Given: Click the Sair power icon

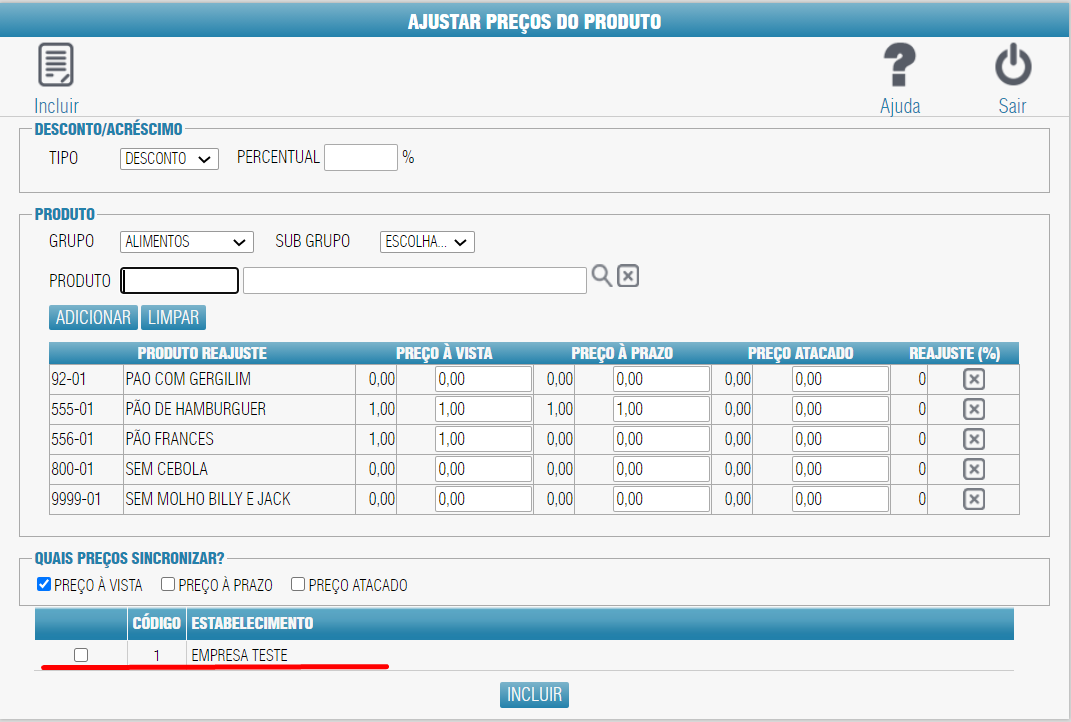Looking at the screenshot, I should pyautogui.click(x=1012, y=66).
